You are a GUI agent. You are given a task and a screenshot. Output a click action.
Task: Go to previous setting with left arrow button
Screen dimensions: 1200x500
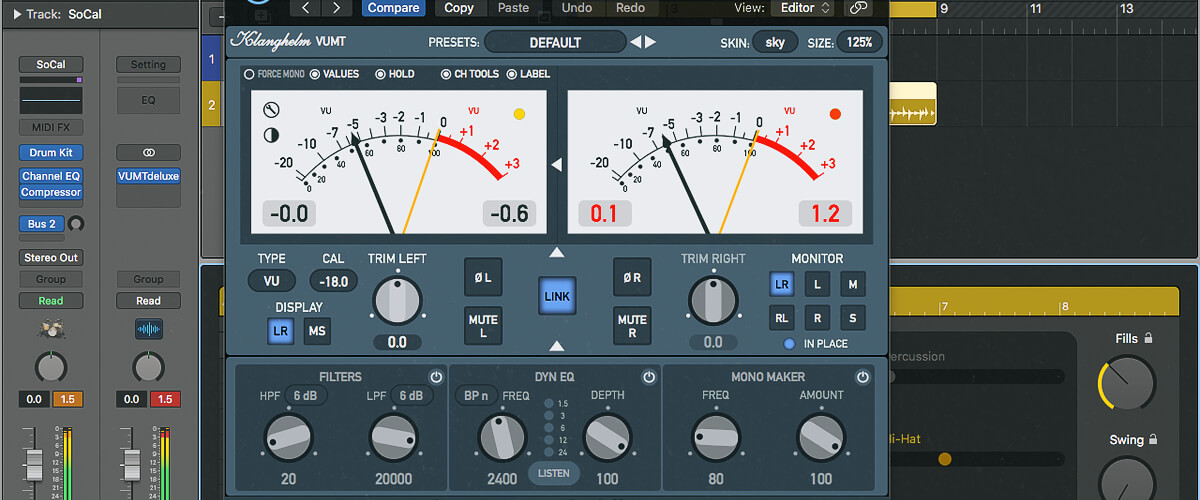click(x=306, y=8)
